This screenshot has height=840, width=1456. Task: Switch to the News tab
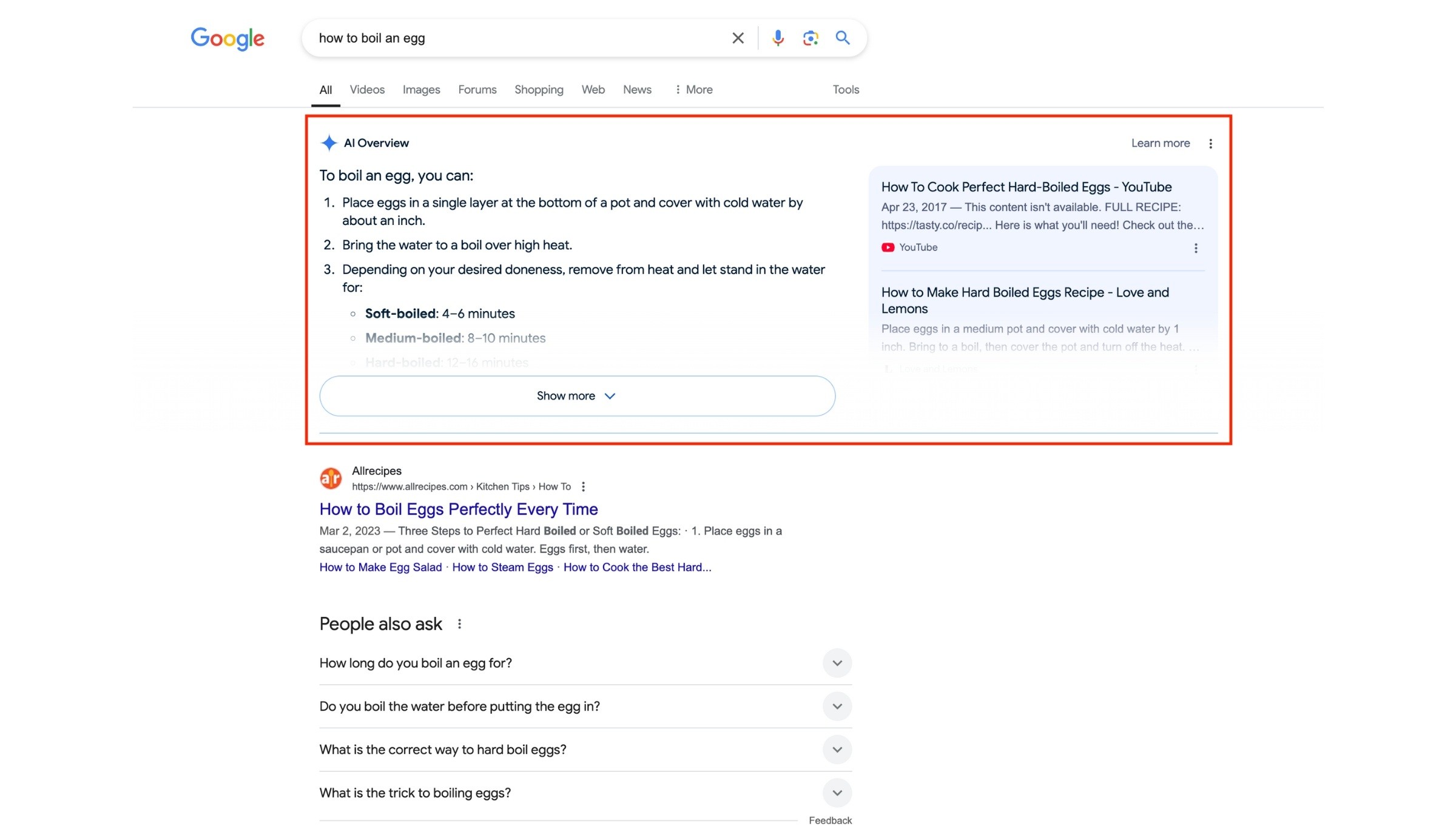pos(637,90)
